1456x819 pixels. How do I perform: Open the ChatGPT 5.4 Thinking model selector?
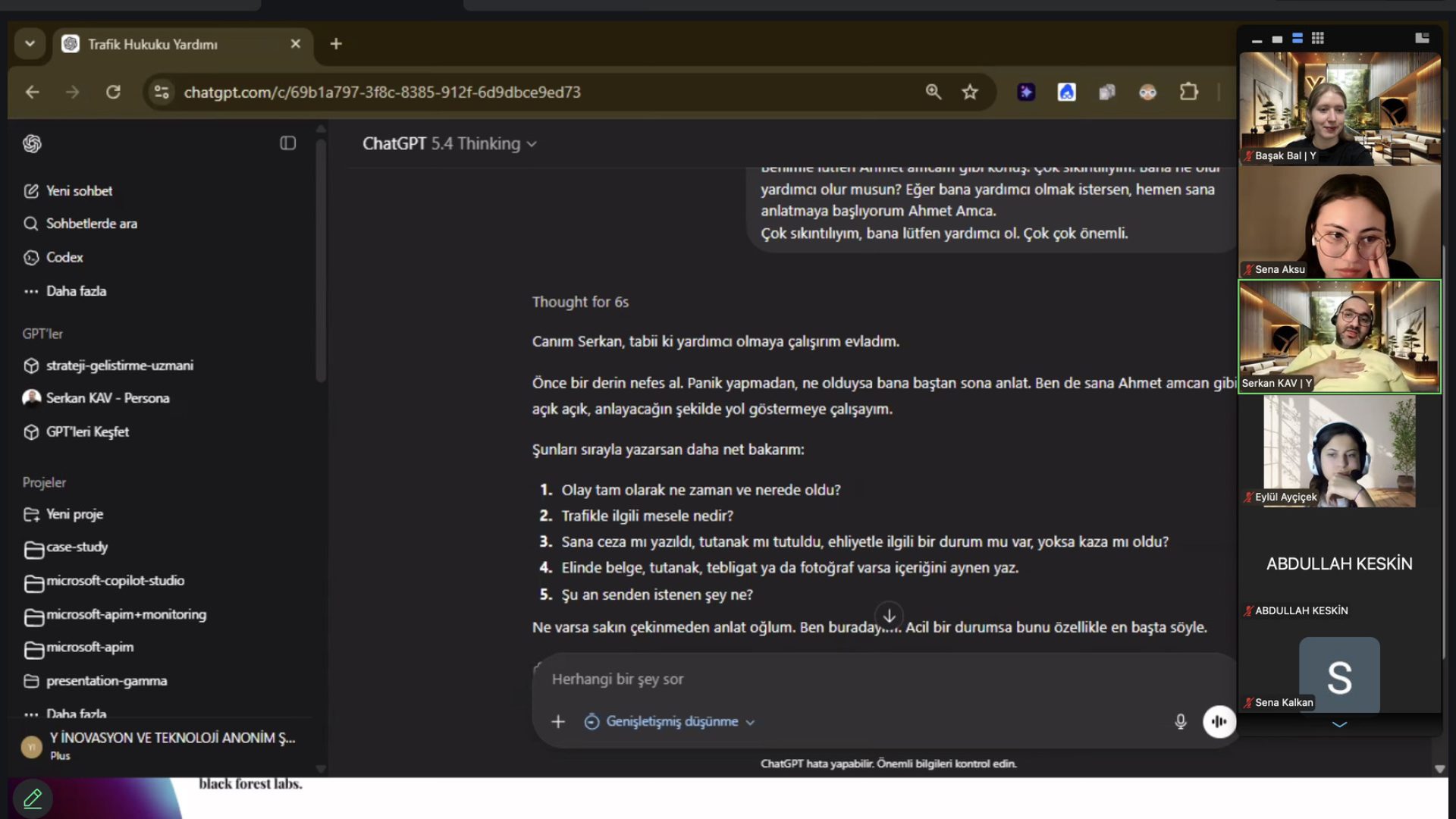449,143
